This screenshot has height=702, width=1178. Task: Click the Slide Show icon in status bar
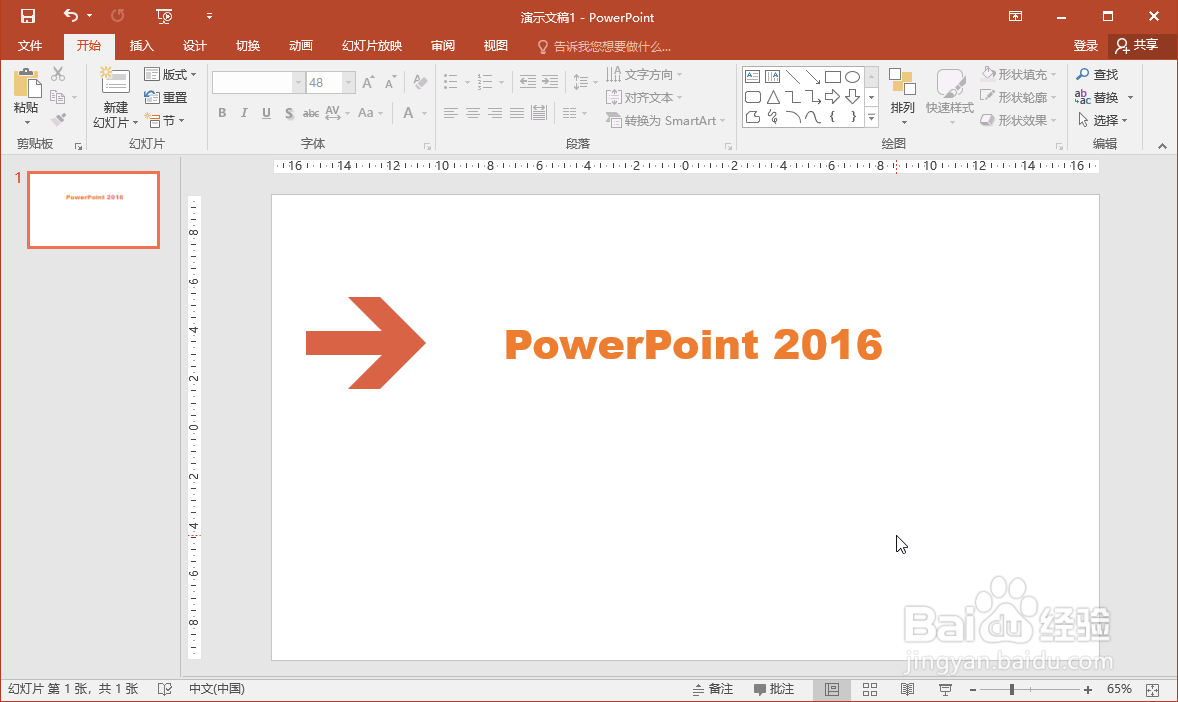point(945,689)
